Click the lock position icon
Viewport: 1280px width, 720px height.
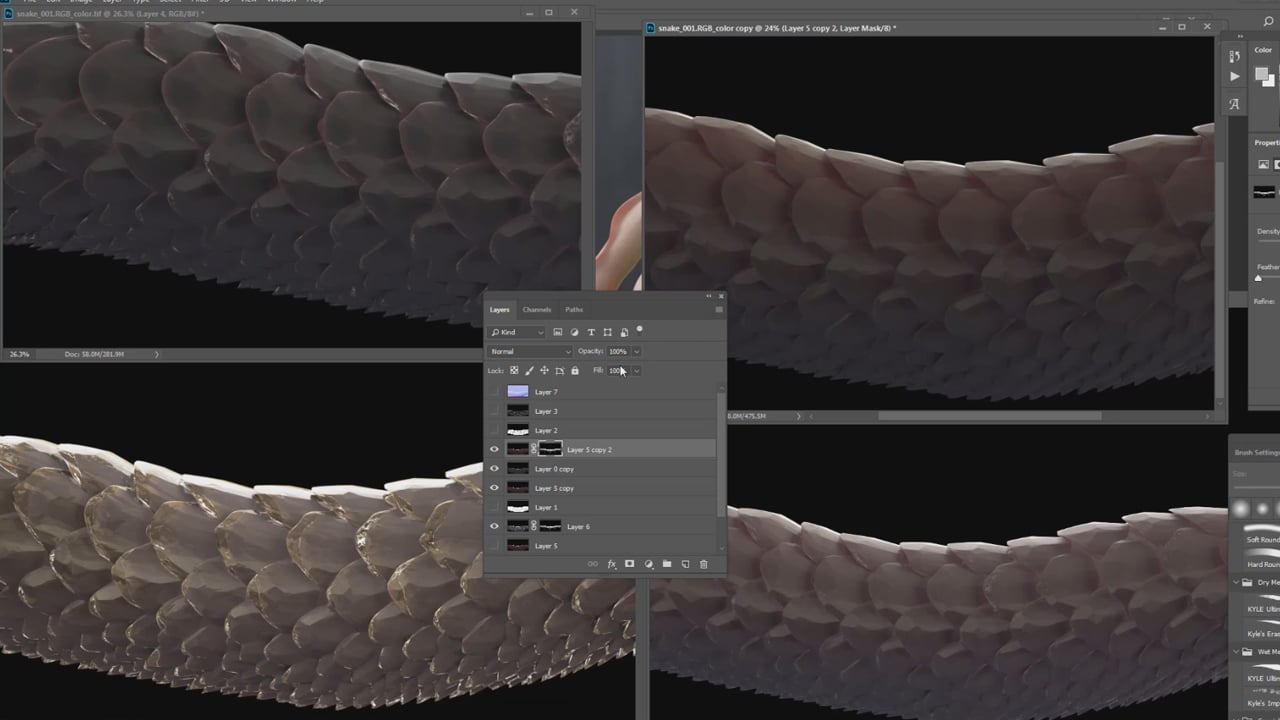(544, 371)
